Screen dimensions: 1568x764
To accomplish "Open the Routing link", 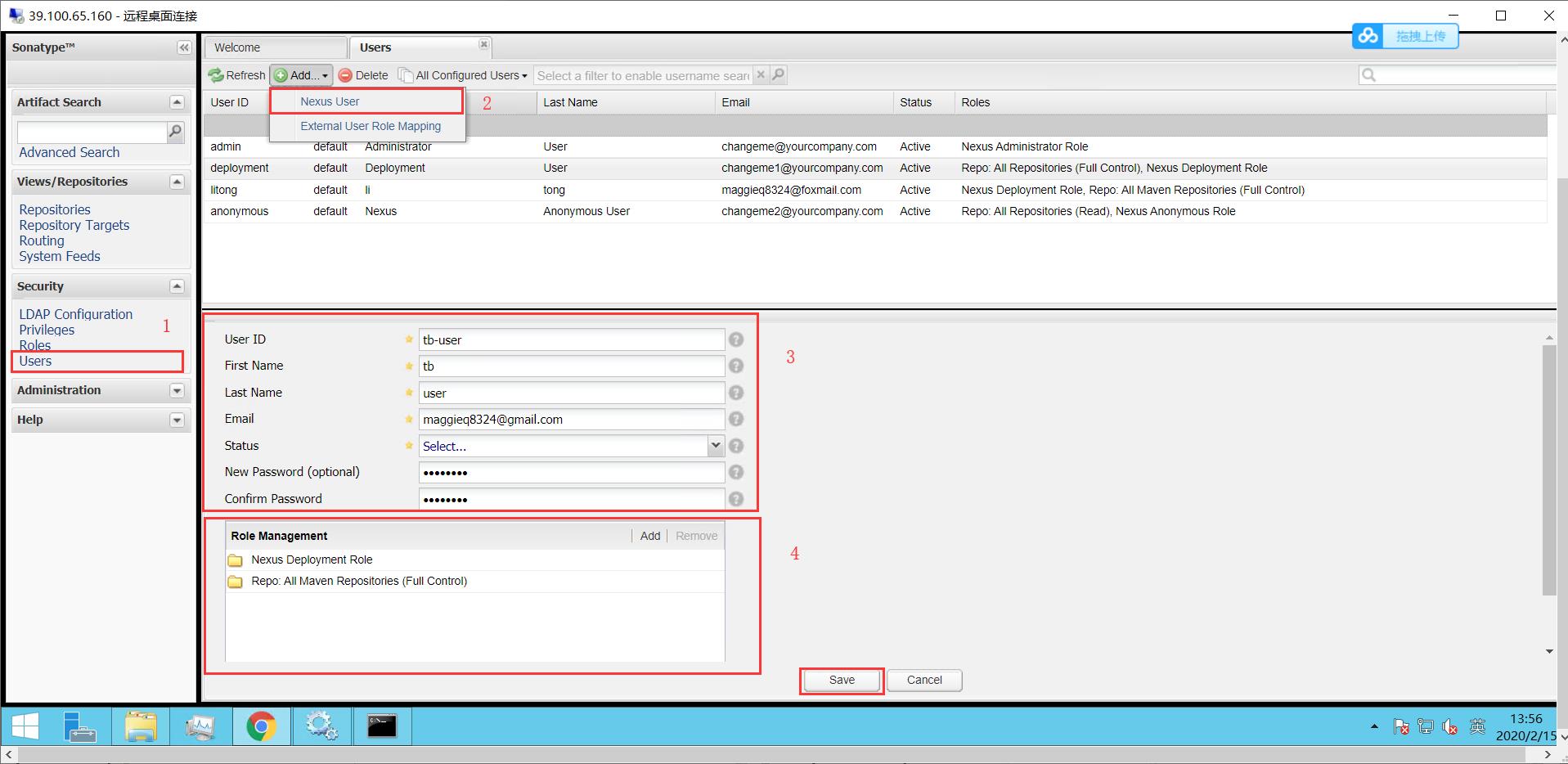I will [x=42, y=240].
